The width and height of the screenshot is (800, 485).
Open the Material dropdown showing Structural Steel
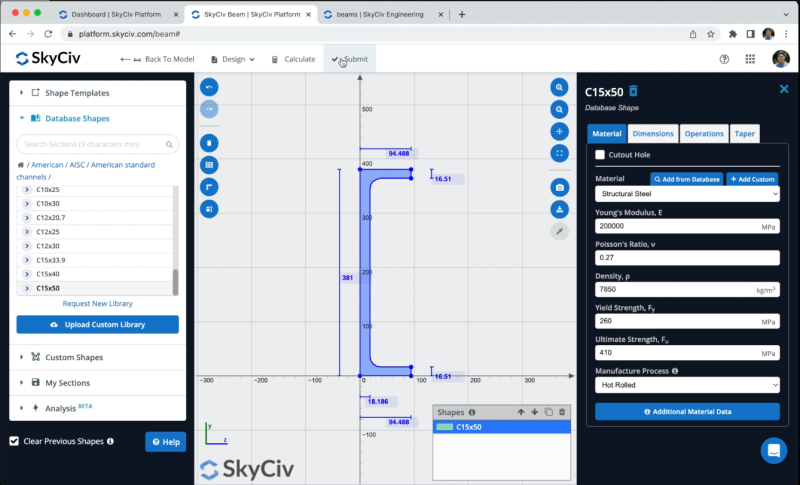click(687, 194)
